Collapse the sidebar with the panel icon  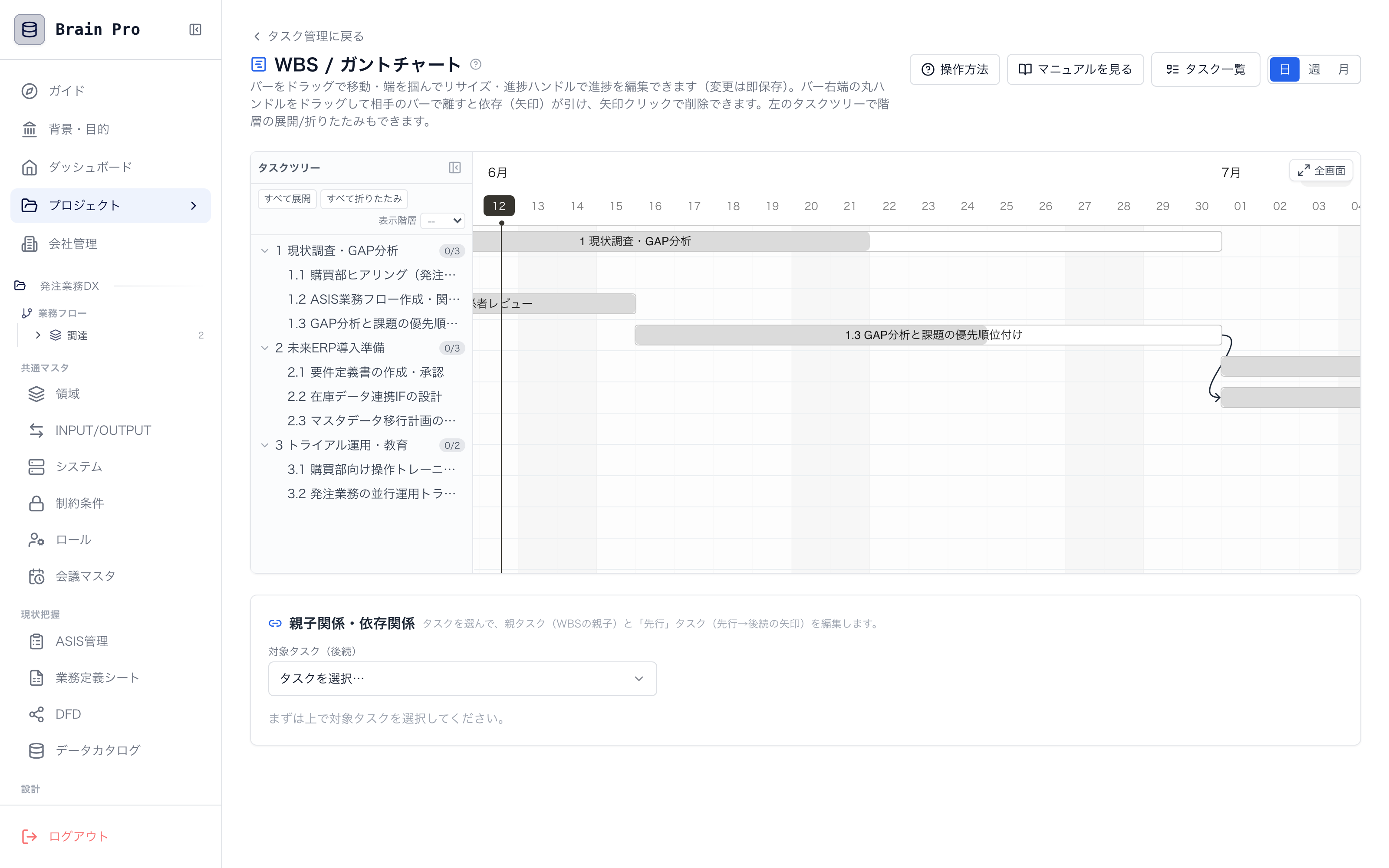pyautogui.click(x=195, y=29)
